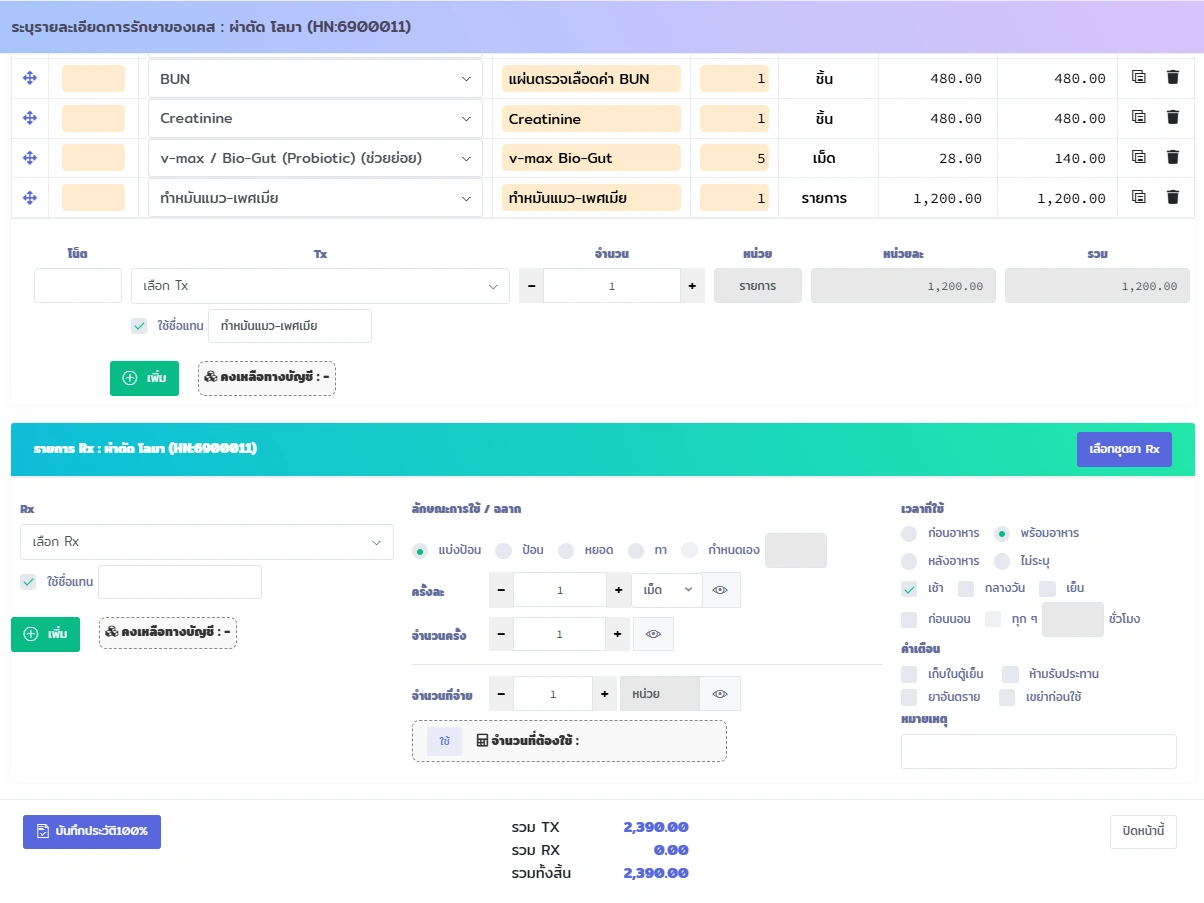Click the drag handle for v-max Bio-Gut row
Image resolution: width=1204 pixels, height=903 pixels.
(x=30, y=158)
